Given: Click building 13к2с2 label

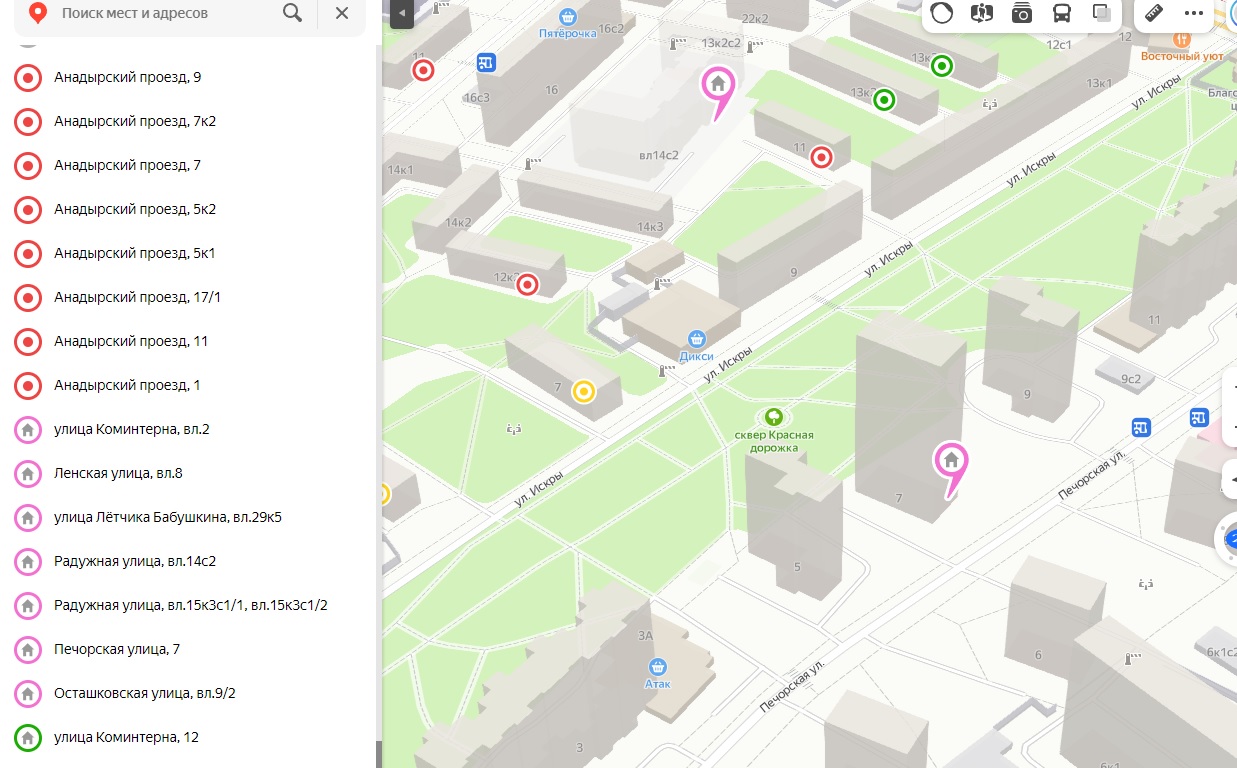Looking at the screenshot, I should pyautogui.click(x=721, y=43).
